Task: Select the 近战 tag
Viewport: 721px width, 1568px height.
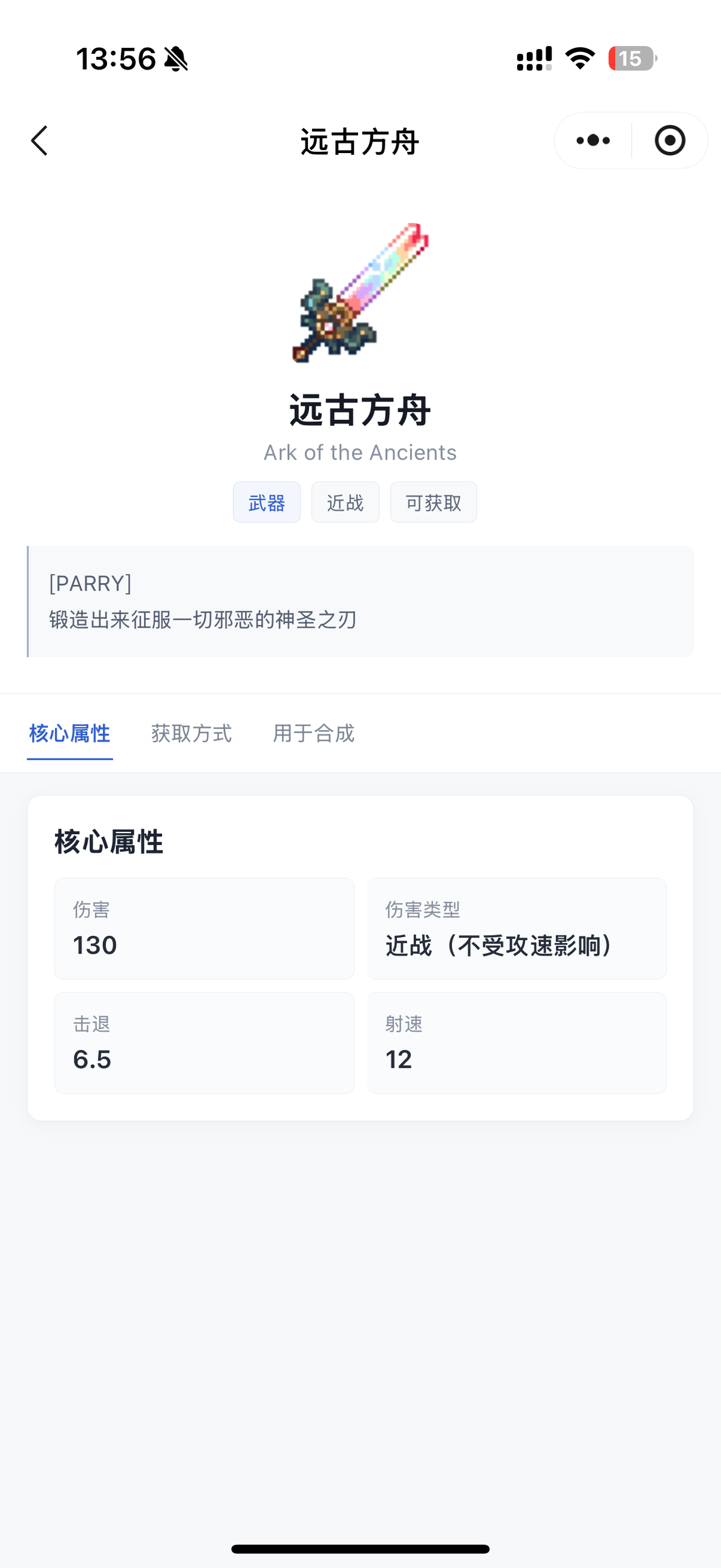Action: (x=345, y=502)
